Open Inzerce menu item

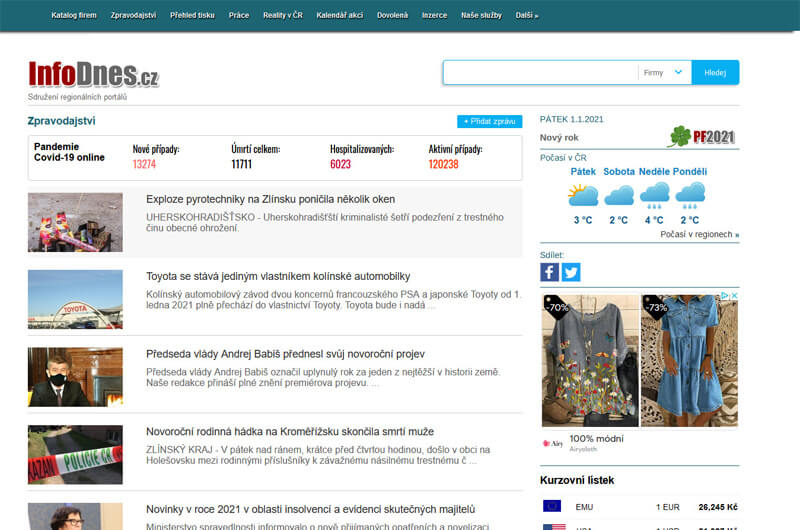[434, 15]
